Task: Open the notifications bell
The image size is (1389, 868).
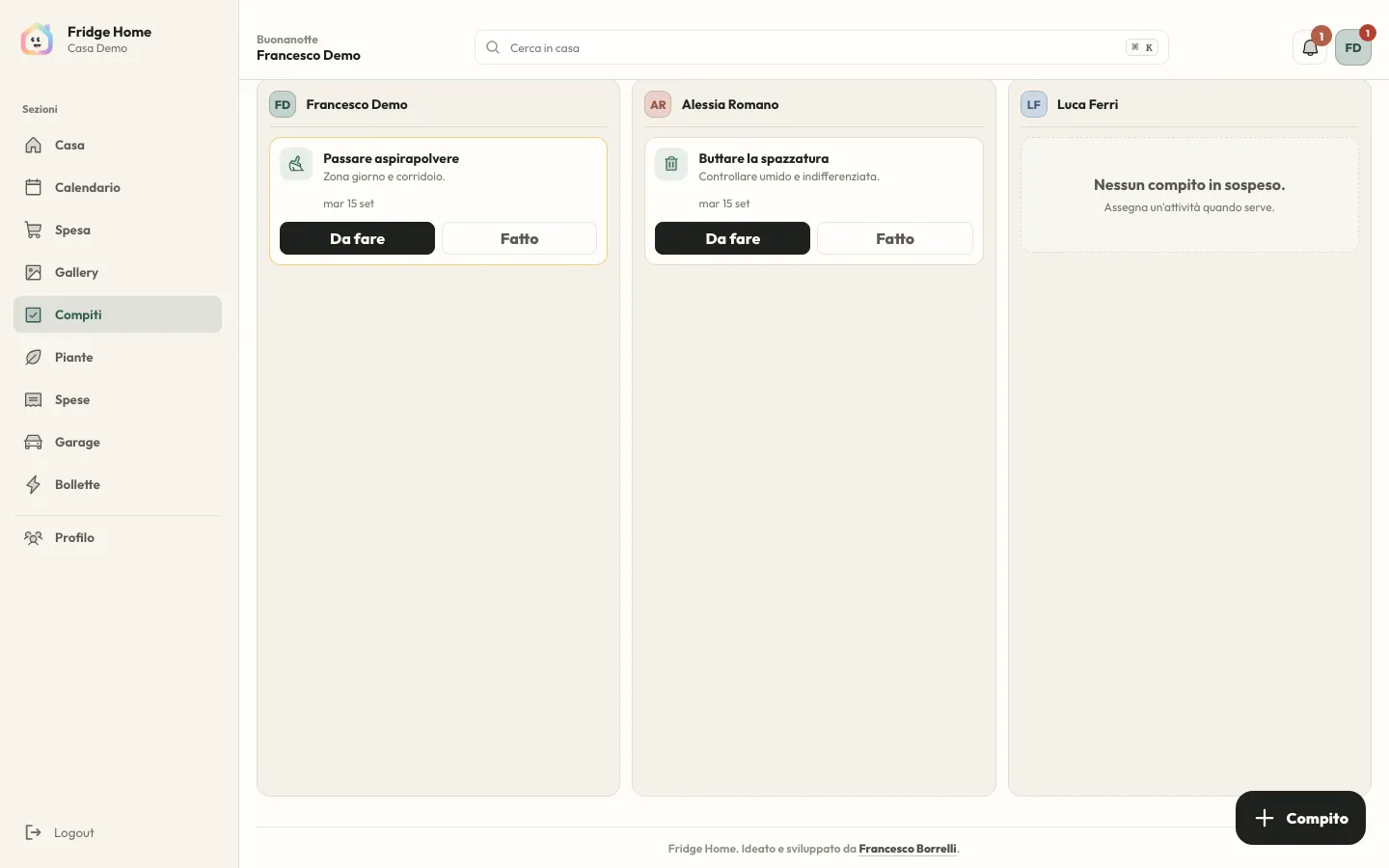Action: [x=1310, y=47]
